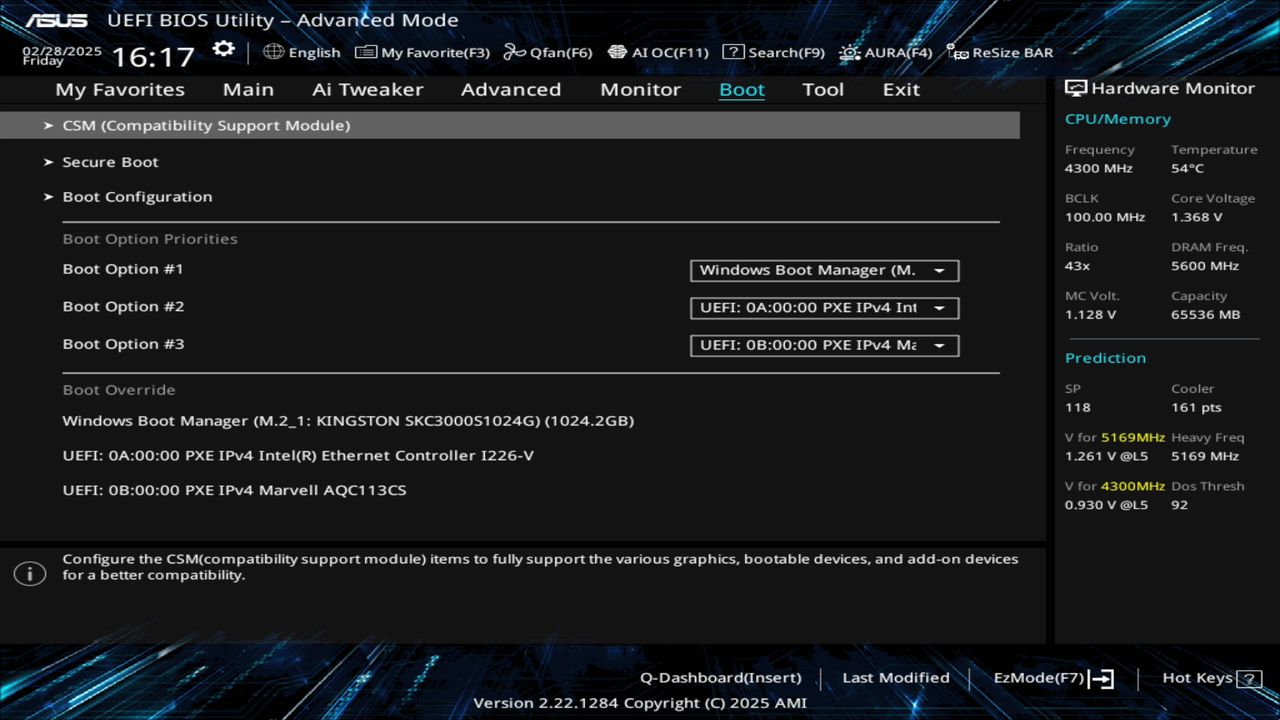Show Hot Keys list
1280x720 pixels.
coord(1212,678)
